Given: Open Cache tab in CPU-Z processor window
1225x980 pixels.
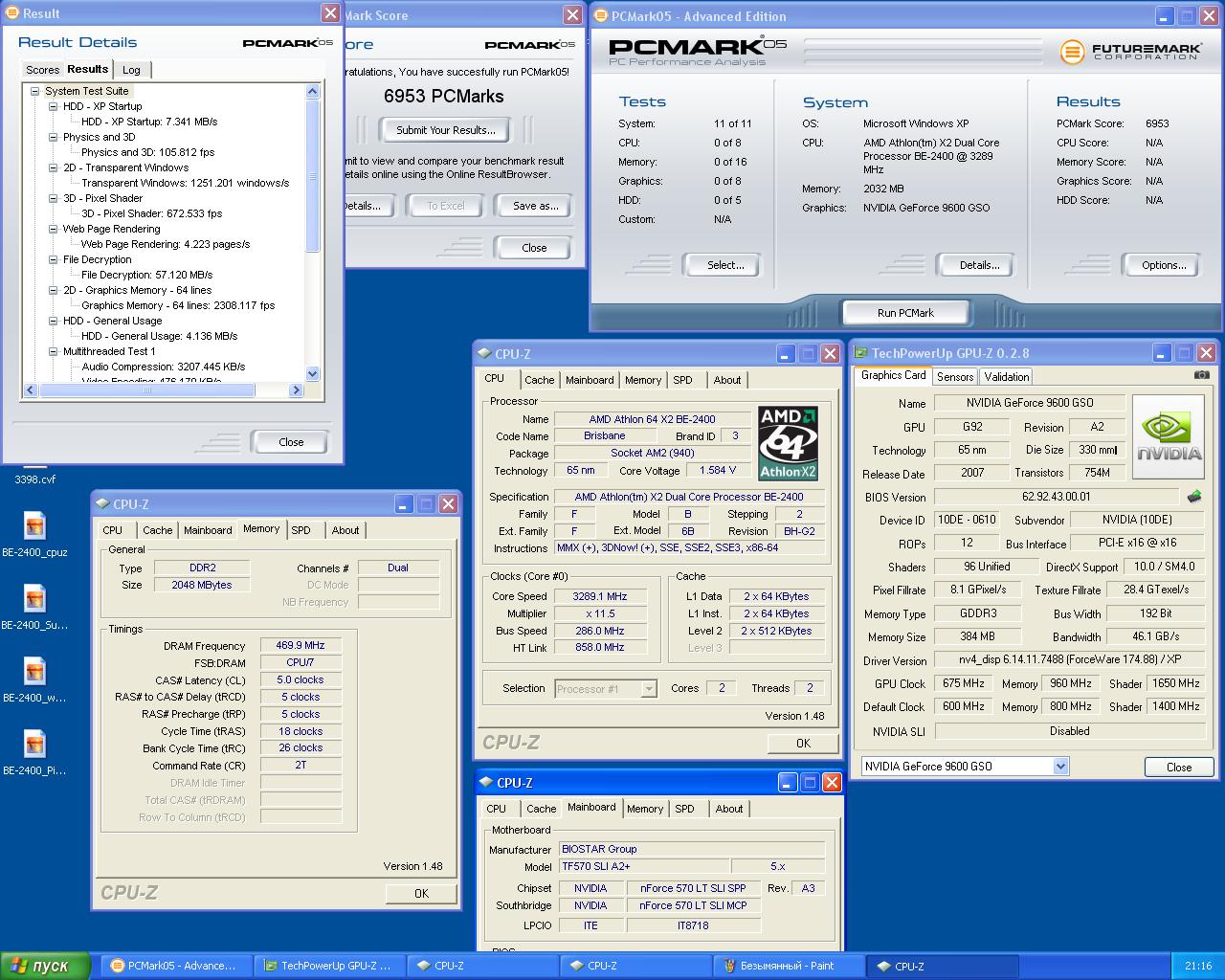Looking at the screenshot, I should click(539, 380).
